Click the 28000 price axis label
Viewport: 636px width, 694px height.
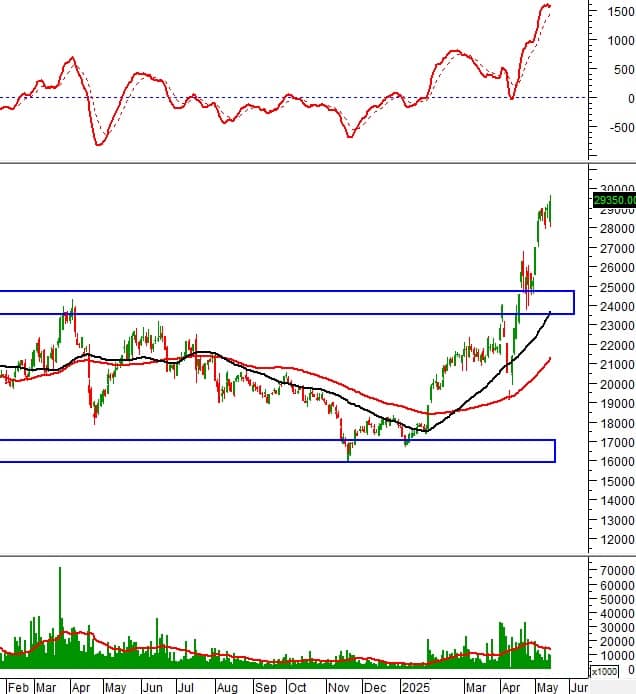coord(617,229)
